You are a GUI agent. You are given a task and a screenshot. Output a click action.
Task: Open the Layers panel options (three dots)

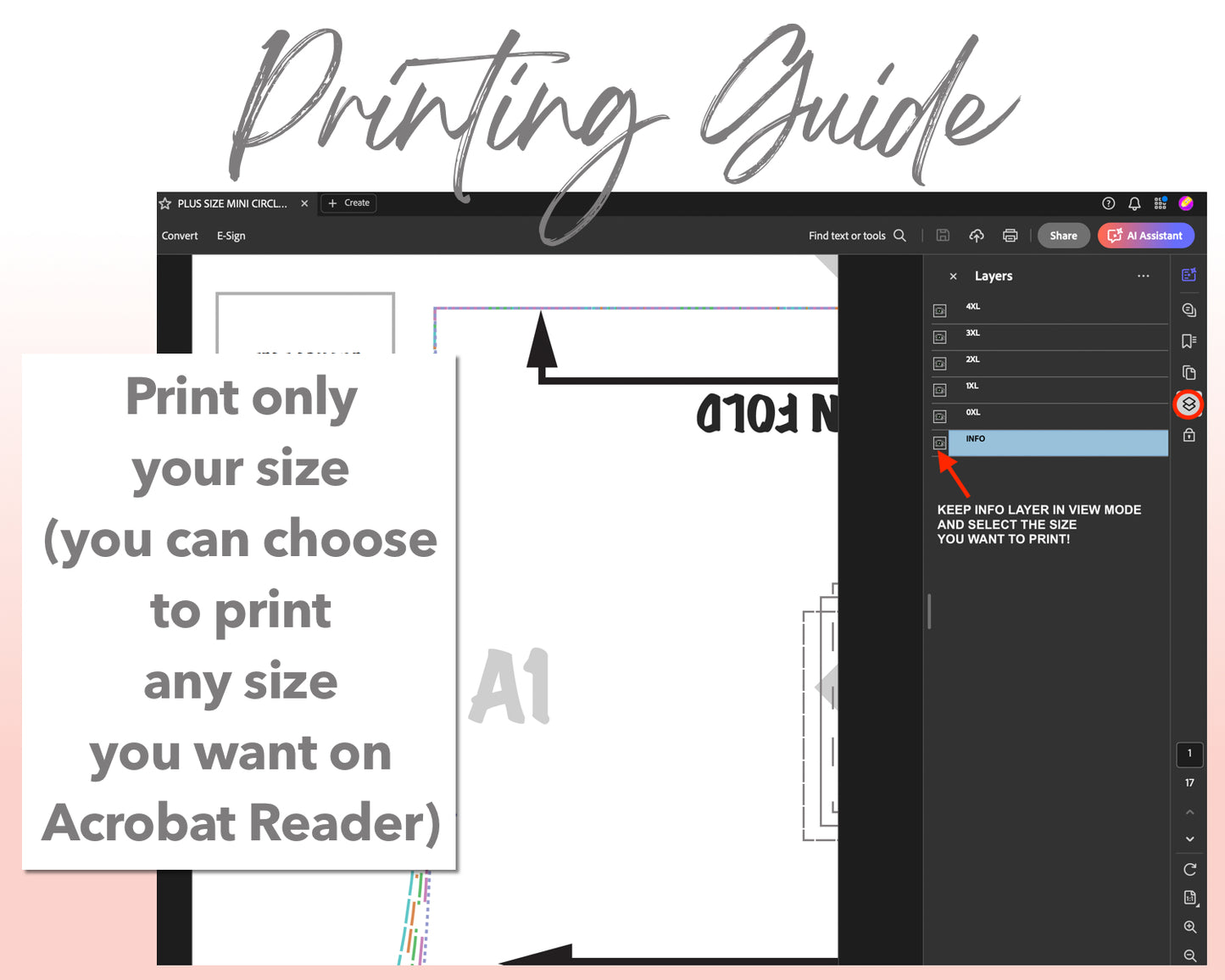coord(1143,276)
